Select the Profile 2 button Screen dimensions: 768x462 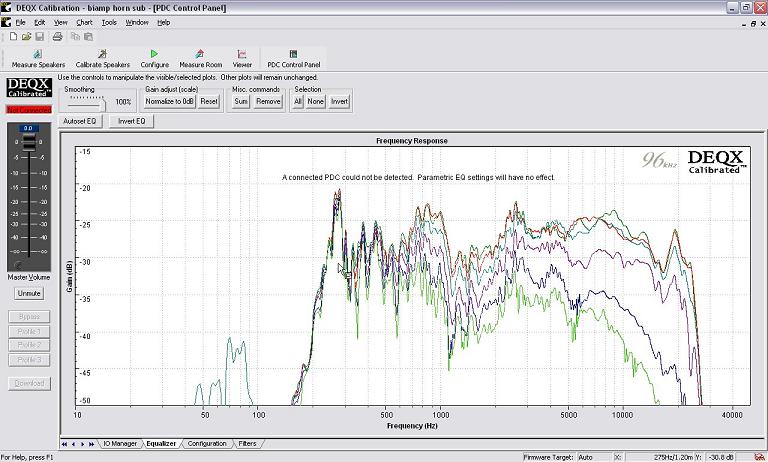click(29, 345)
